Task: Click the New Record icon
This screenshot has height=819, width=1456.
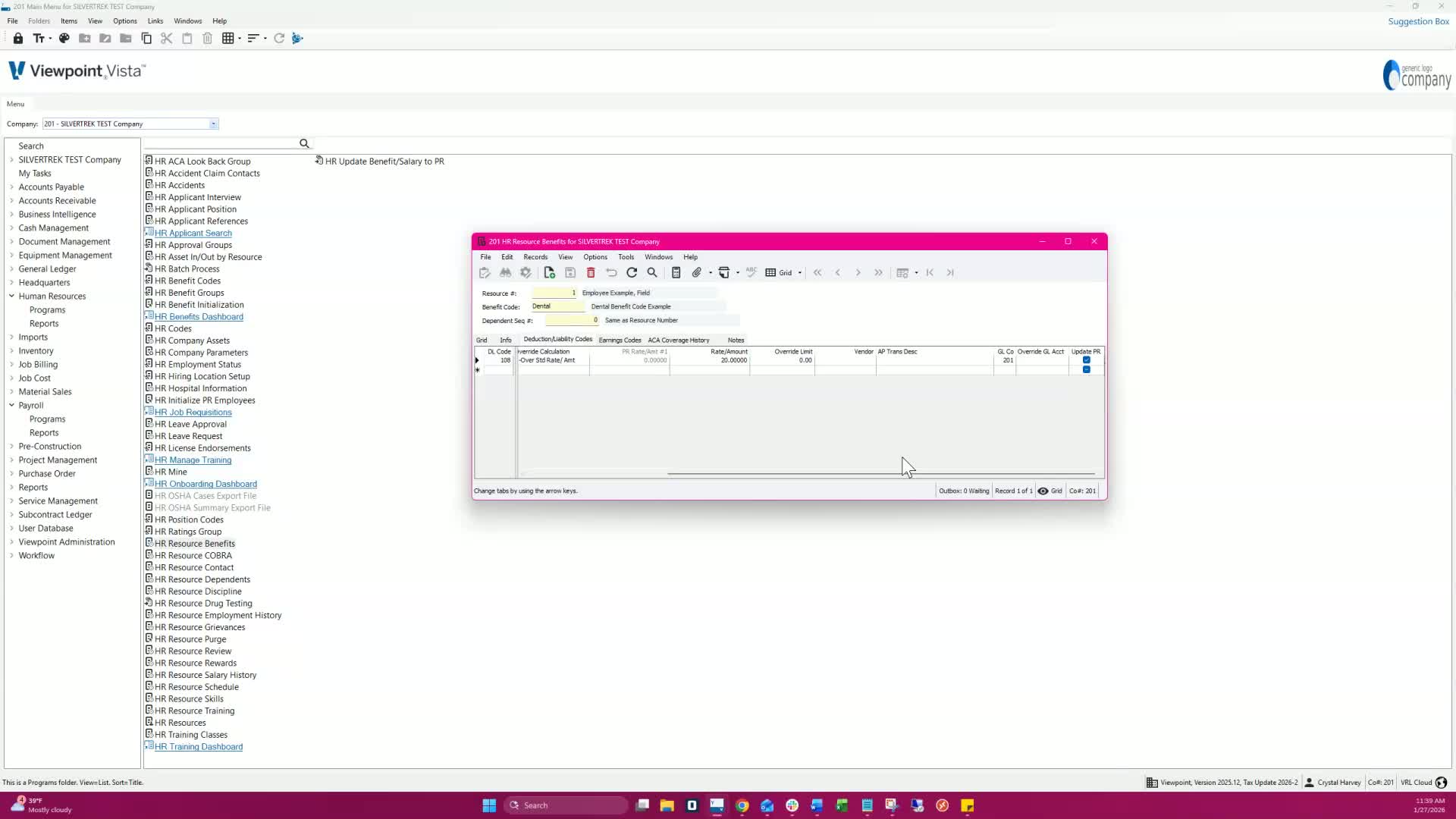Action: click(550, 273)
